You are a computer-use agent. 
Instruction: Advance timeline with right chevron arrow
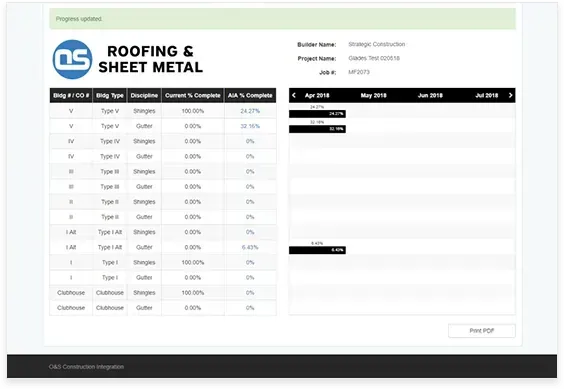point(510,95)
